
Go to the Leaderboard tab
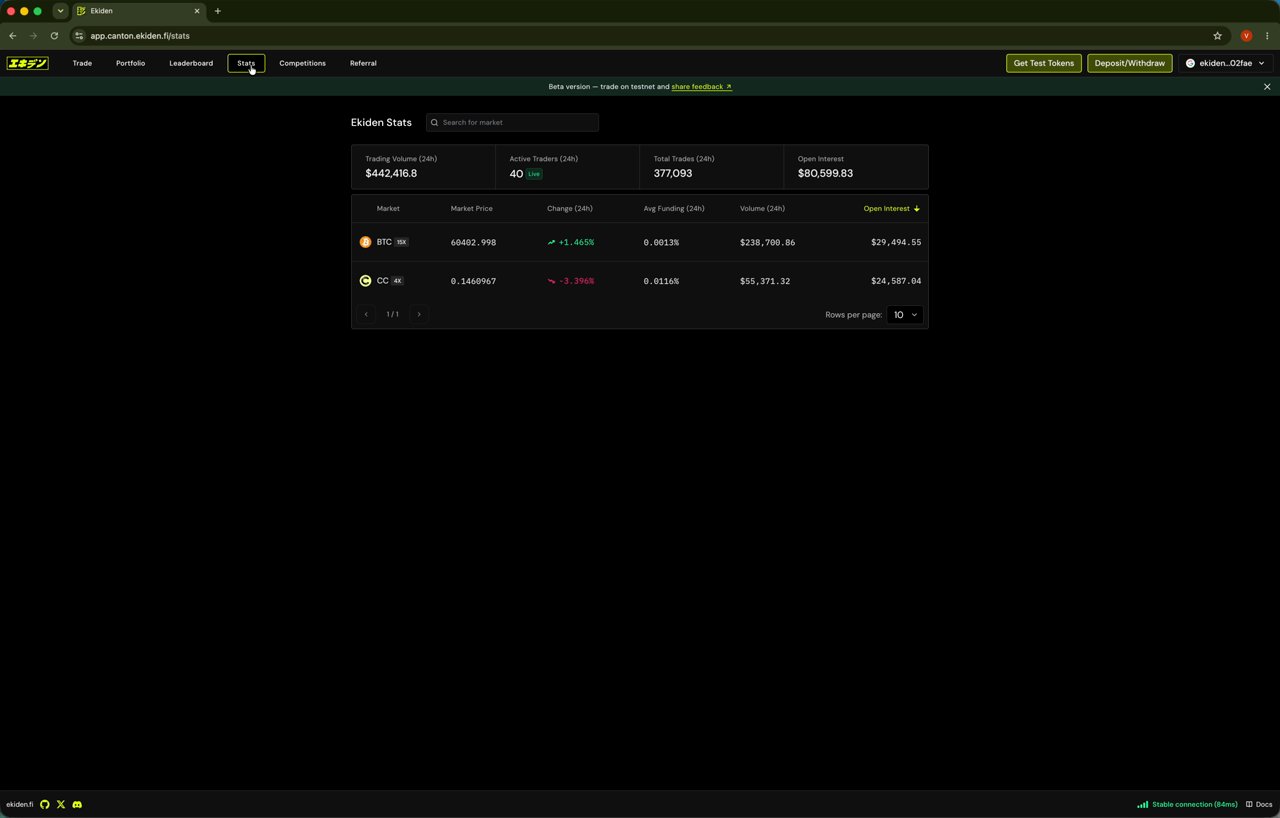[x=191, y=63]
